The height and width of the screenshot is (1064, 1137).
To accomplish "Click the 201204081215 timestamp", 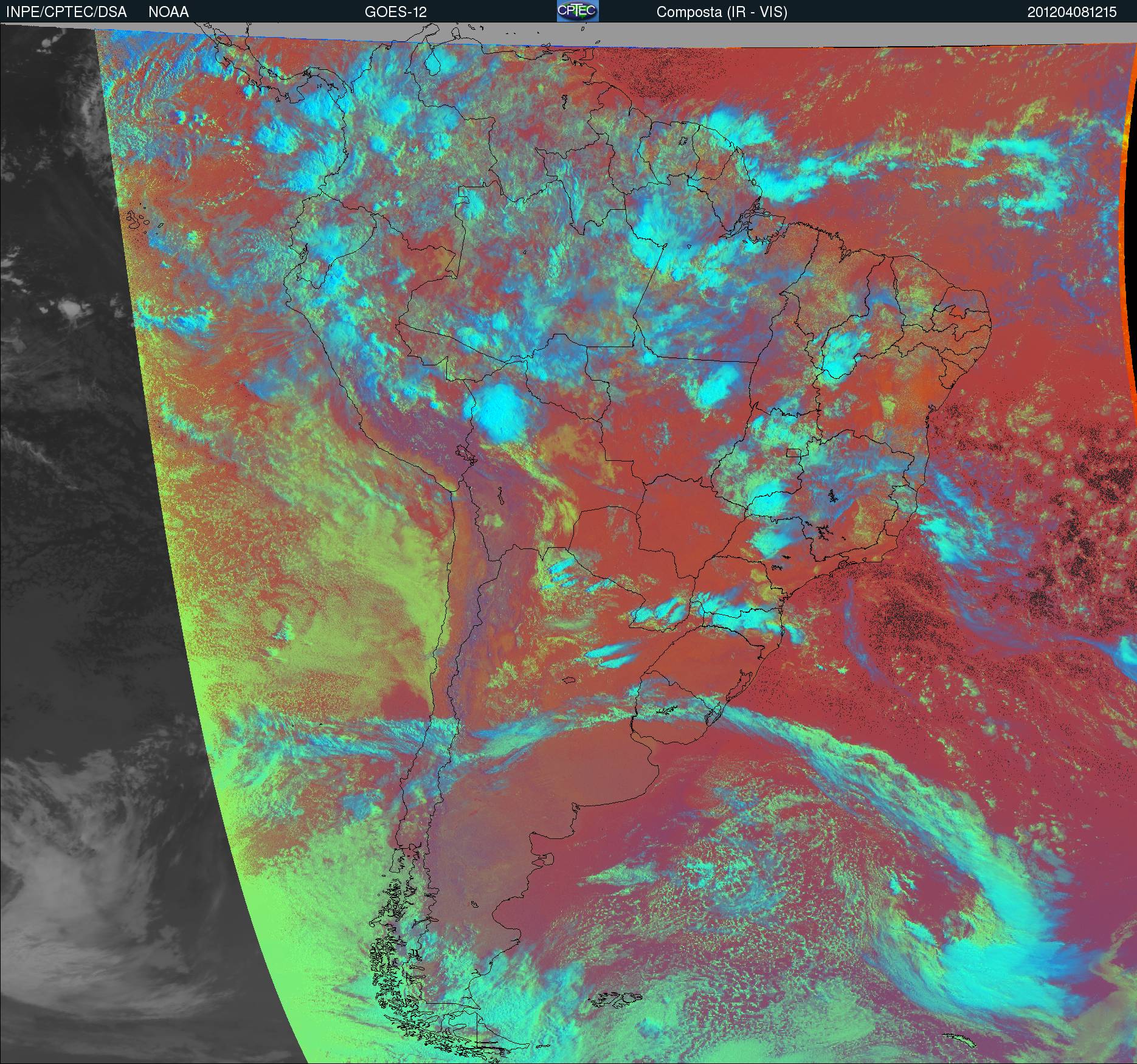I will pyautogui.click(x=1072, y=12).
